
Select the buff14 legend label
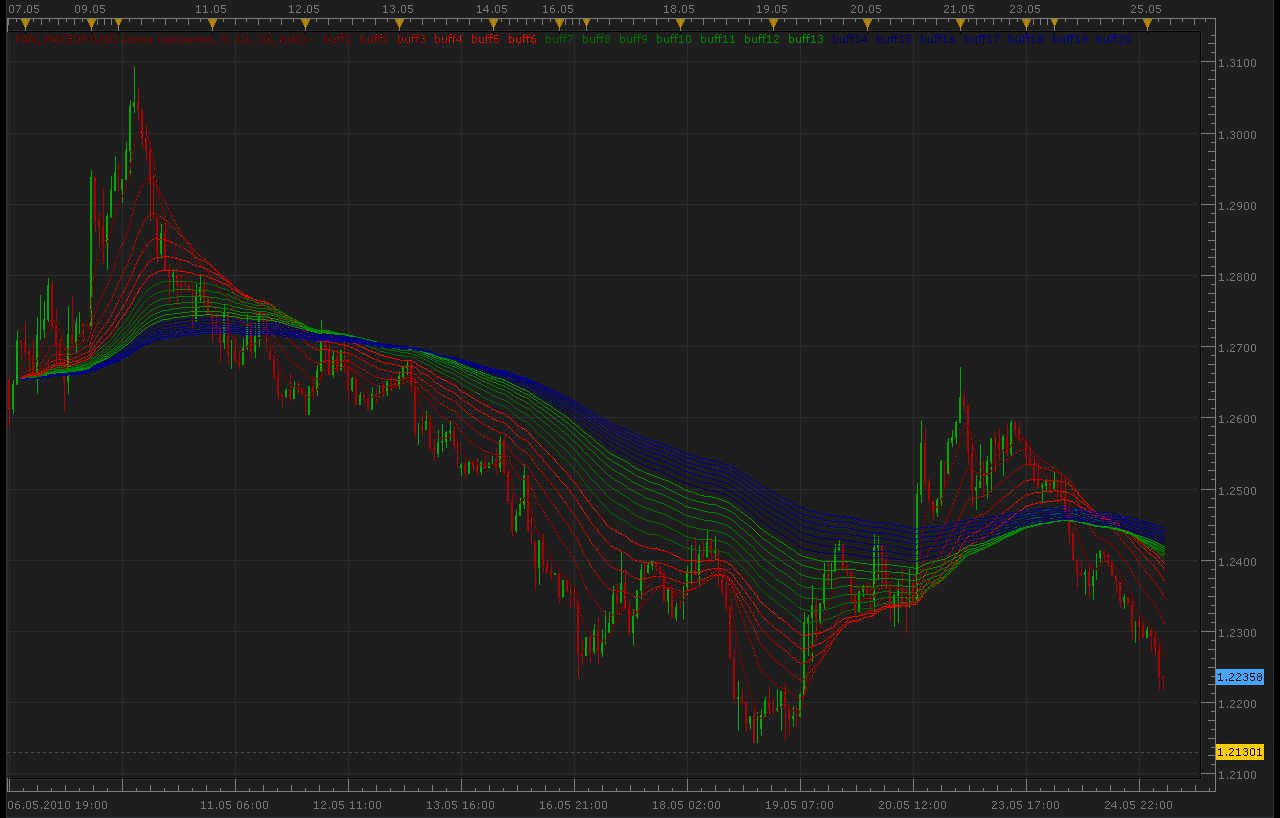pyautogui.click(x=850, y=39)
